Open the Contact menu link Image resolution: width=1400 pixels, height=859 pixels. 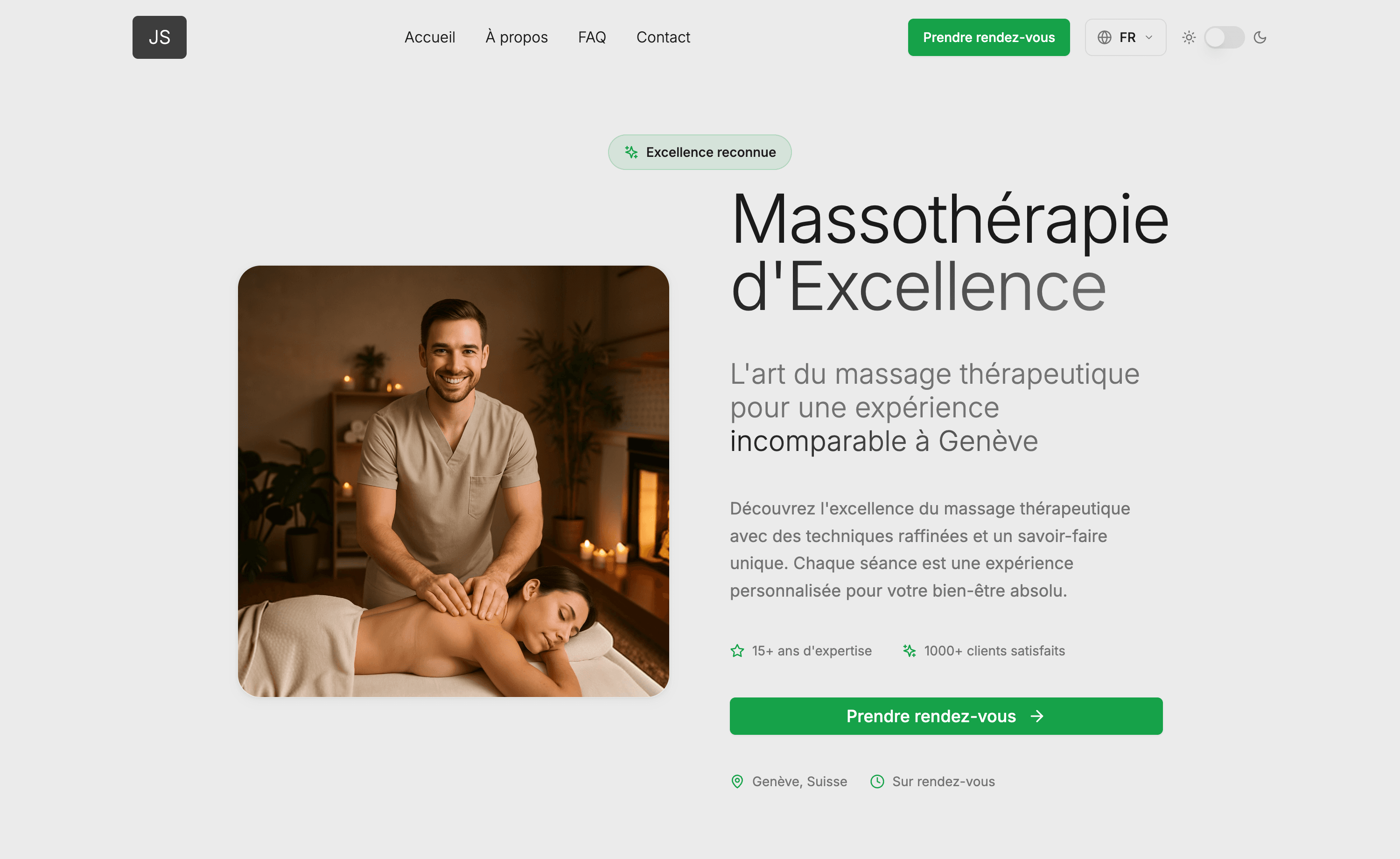point(663,37)
